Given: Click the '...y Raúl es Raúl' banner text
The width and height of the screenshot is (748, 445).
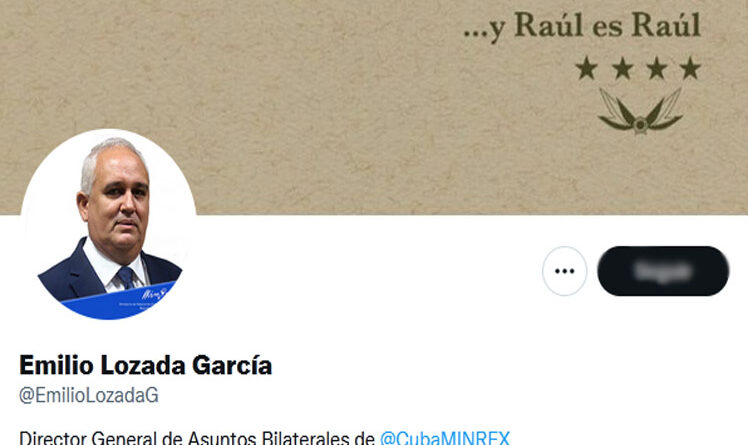Looking at the screenshot, I should [x=582, y=26].
